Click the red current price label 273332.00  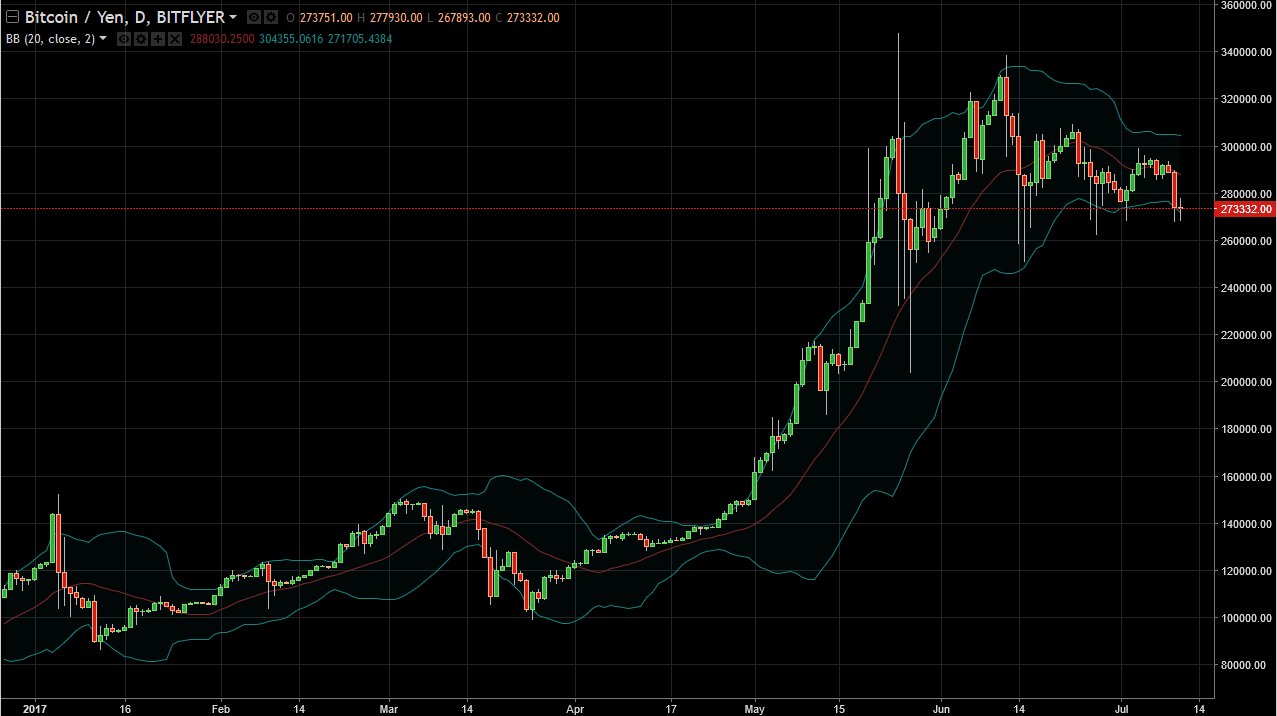tap(1246, 209)
